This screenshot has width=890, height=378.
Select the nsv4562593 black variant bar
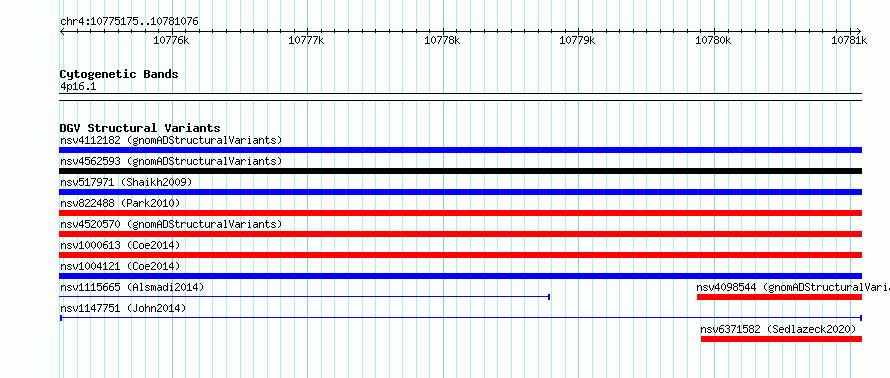click(x=460, y=171)
